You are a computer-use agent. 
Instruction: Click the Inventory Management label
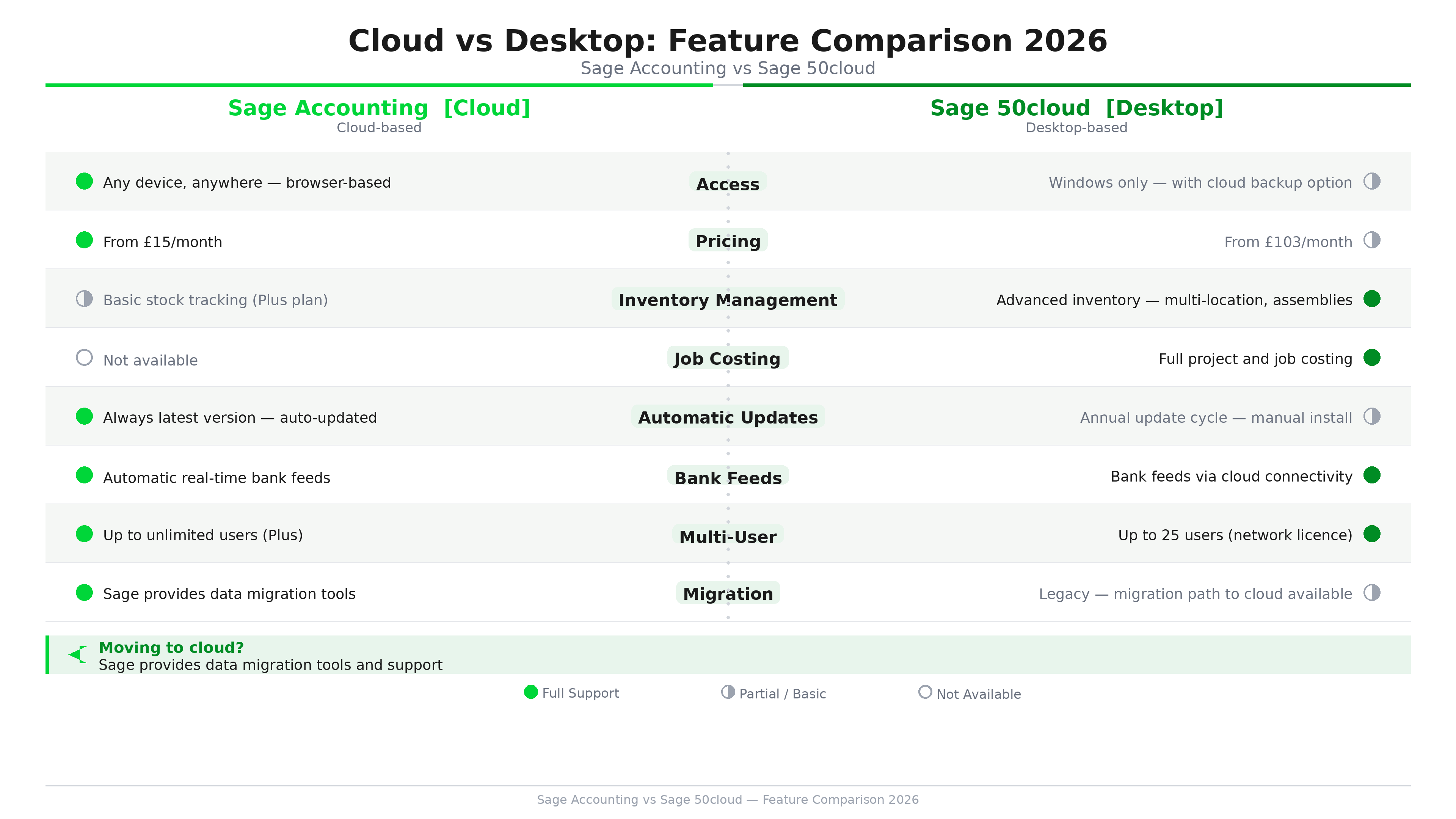pos(728,300)
